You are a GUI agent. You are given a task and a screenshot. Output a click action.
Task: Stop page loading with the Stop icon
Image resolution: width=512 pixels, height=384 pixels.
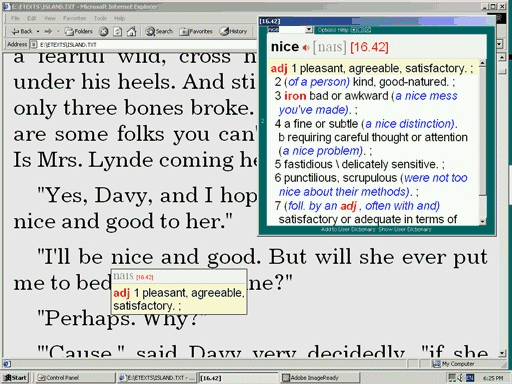pyautogui.click(x=104, y=31)
